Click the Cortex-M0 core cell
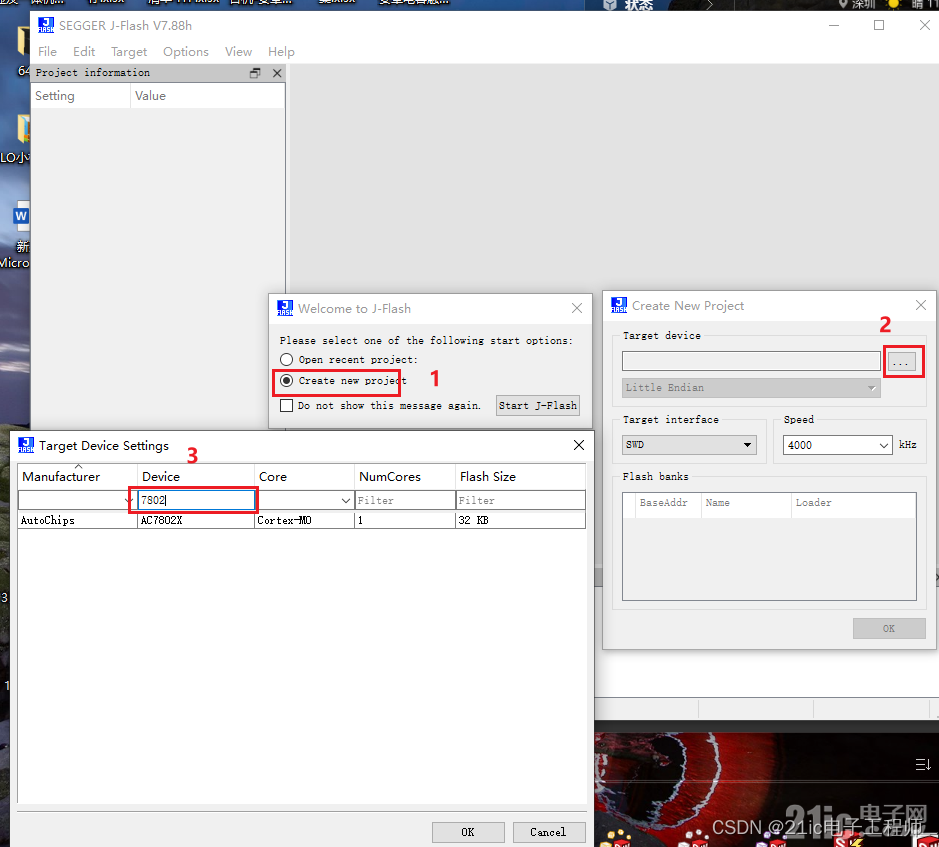939x847 pixels. point(304,520)
